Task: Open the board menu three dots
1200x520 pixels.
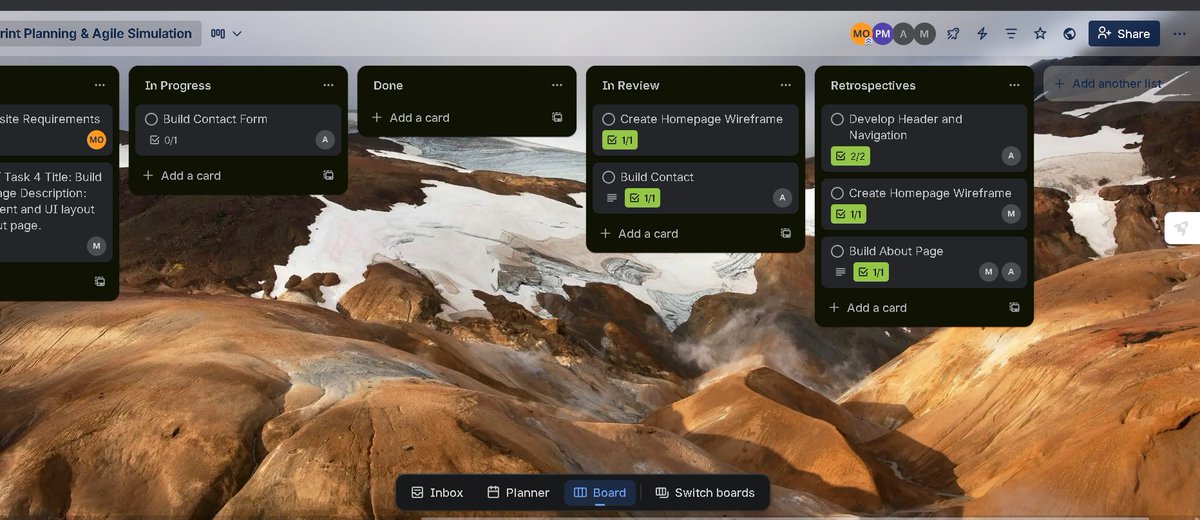Action: pos(1180,33)
